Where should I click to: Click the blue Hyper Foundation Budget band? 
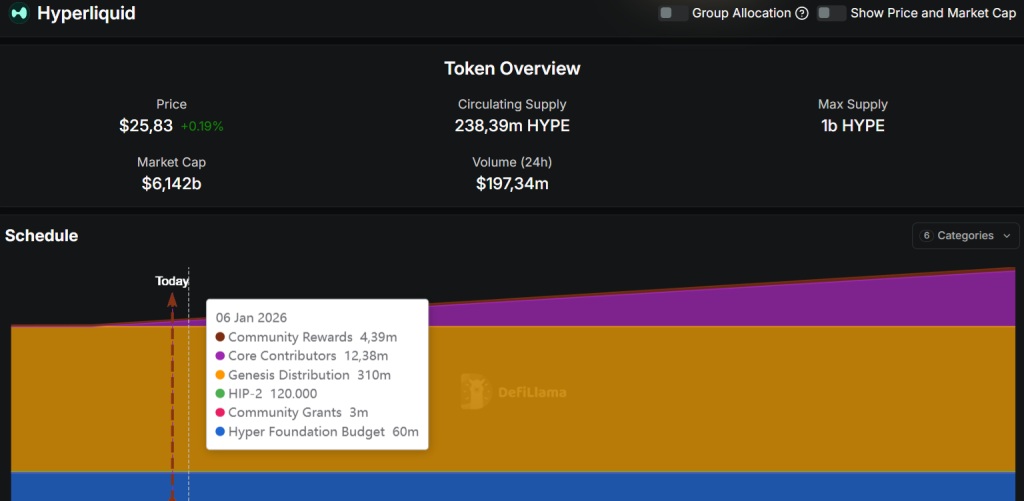point(600,486)
